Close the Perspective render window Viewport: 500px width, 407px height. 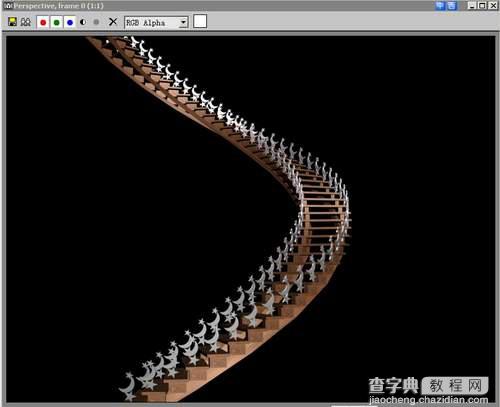click(x=493, y=6)
